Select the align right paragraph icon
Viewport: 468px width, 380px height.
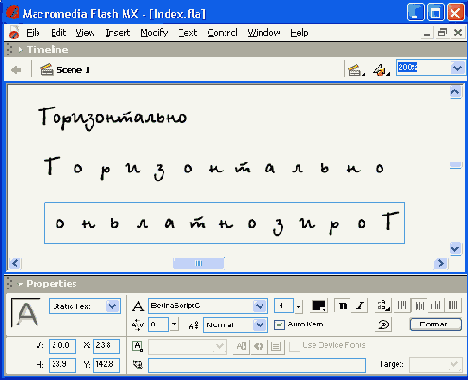(x=436, y=305)
